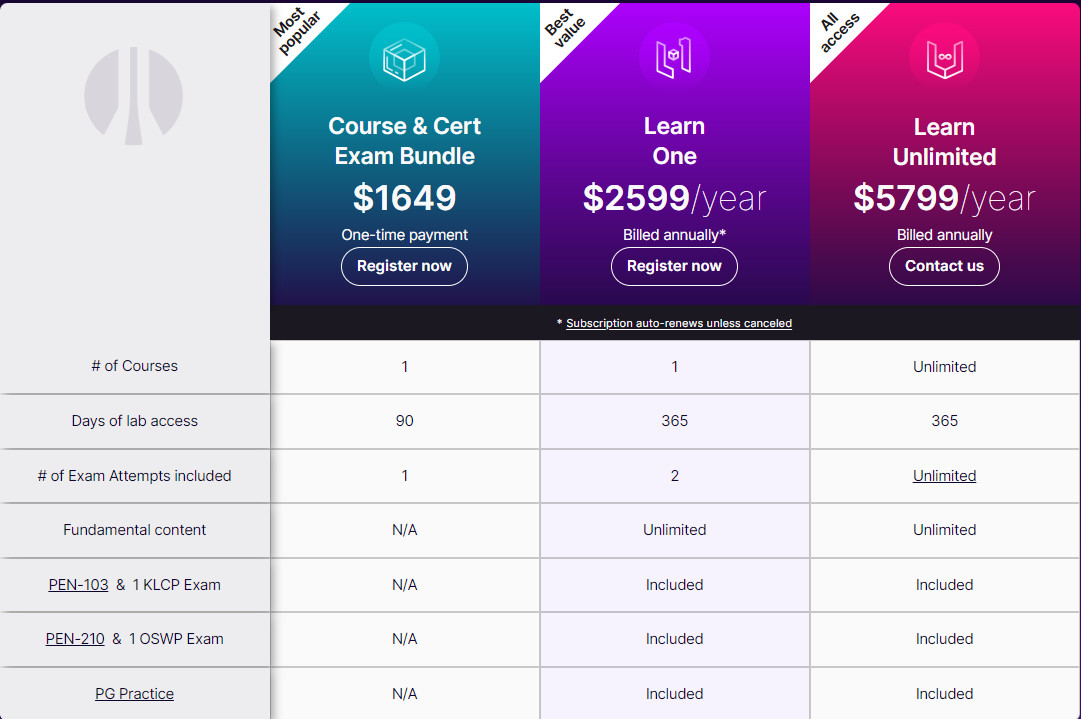Click the Learn One plan icon

pyautogui.click(x=674, y=58)
